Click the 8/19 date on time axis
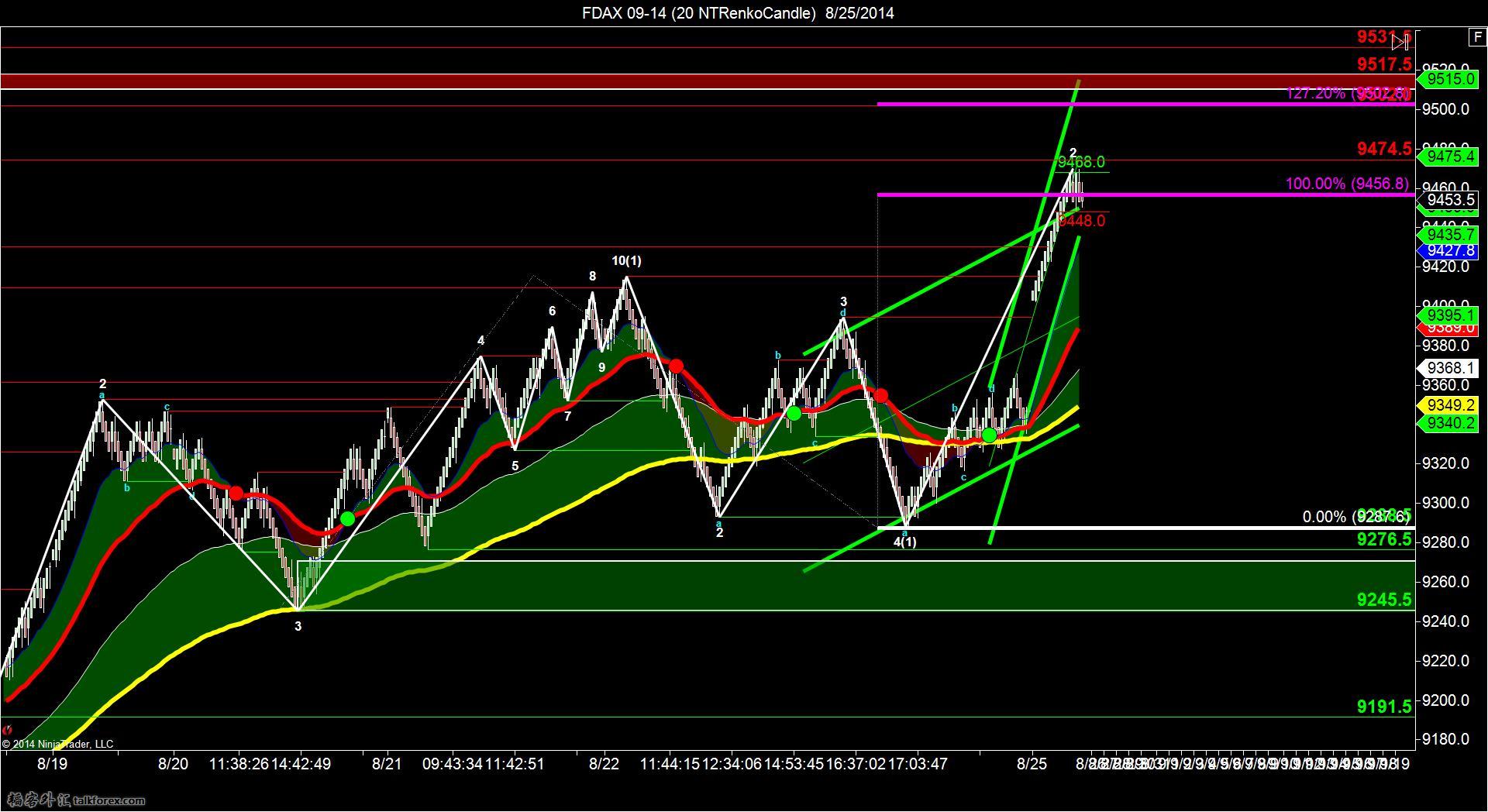This screenshot has width=1488, height=812. point(52,764)
